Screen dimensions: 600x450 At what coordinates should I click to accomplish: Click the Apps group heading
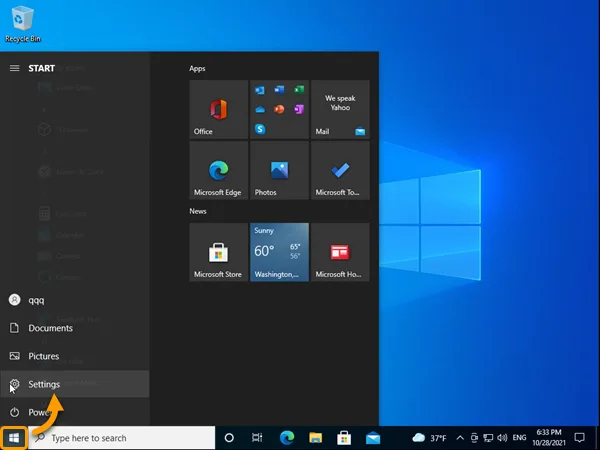tap(197, 68)
